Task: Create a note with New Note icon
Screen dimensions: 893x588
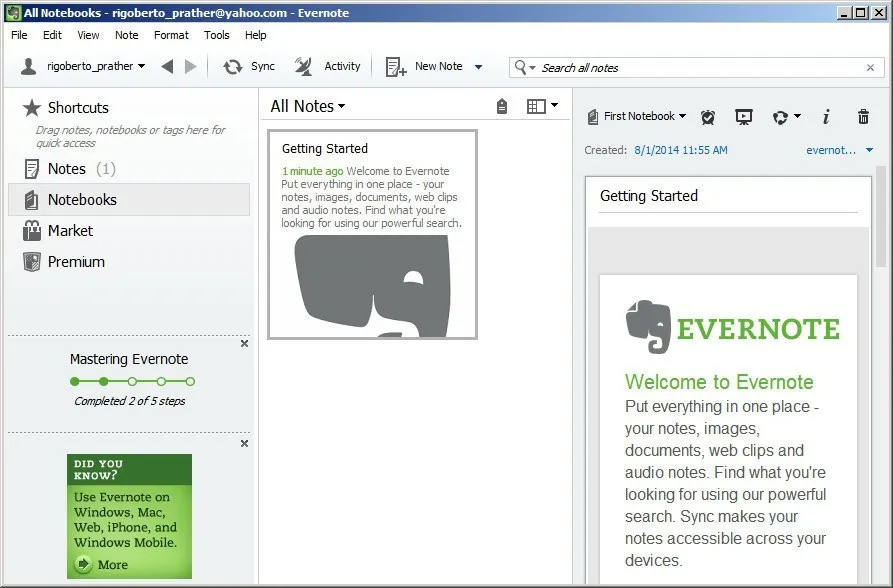Action: [396, 67]
